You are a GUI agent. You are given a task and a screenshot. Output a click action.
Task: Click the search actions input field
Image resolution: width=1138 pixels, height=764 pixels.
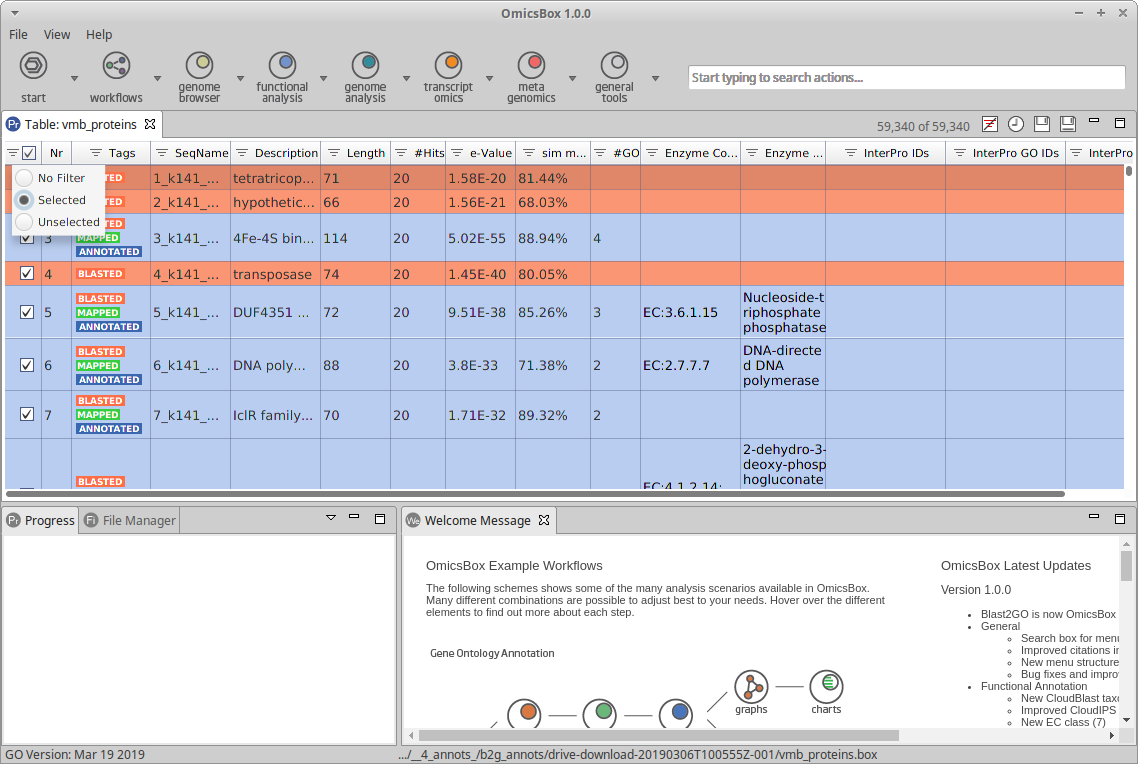906,78
